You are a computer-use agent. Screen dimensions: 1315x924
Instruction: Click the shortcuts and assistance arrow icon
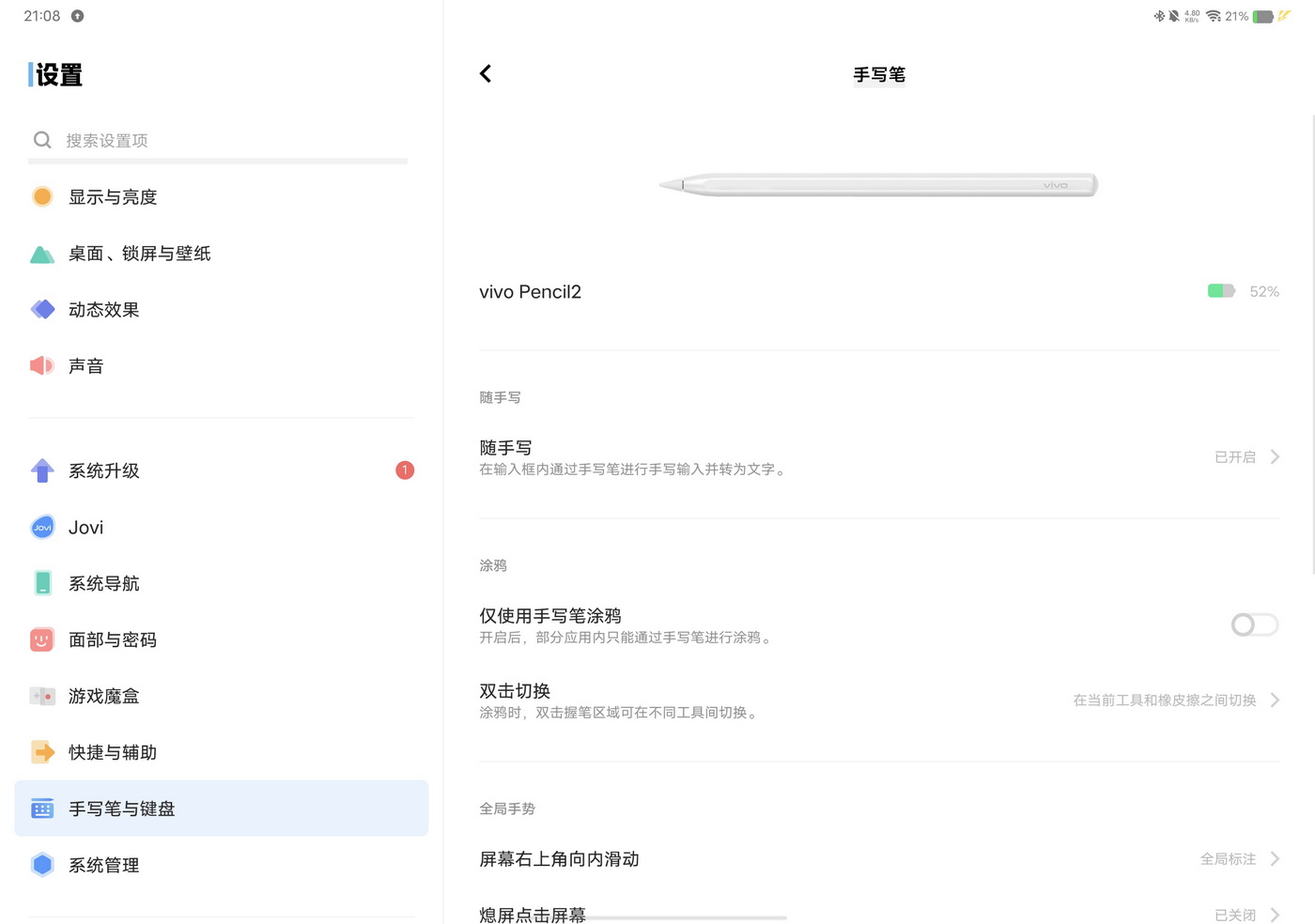[x=42, y=752]
